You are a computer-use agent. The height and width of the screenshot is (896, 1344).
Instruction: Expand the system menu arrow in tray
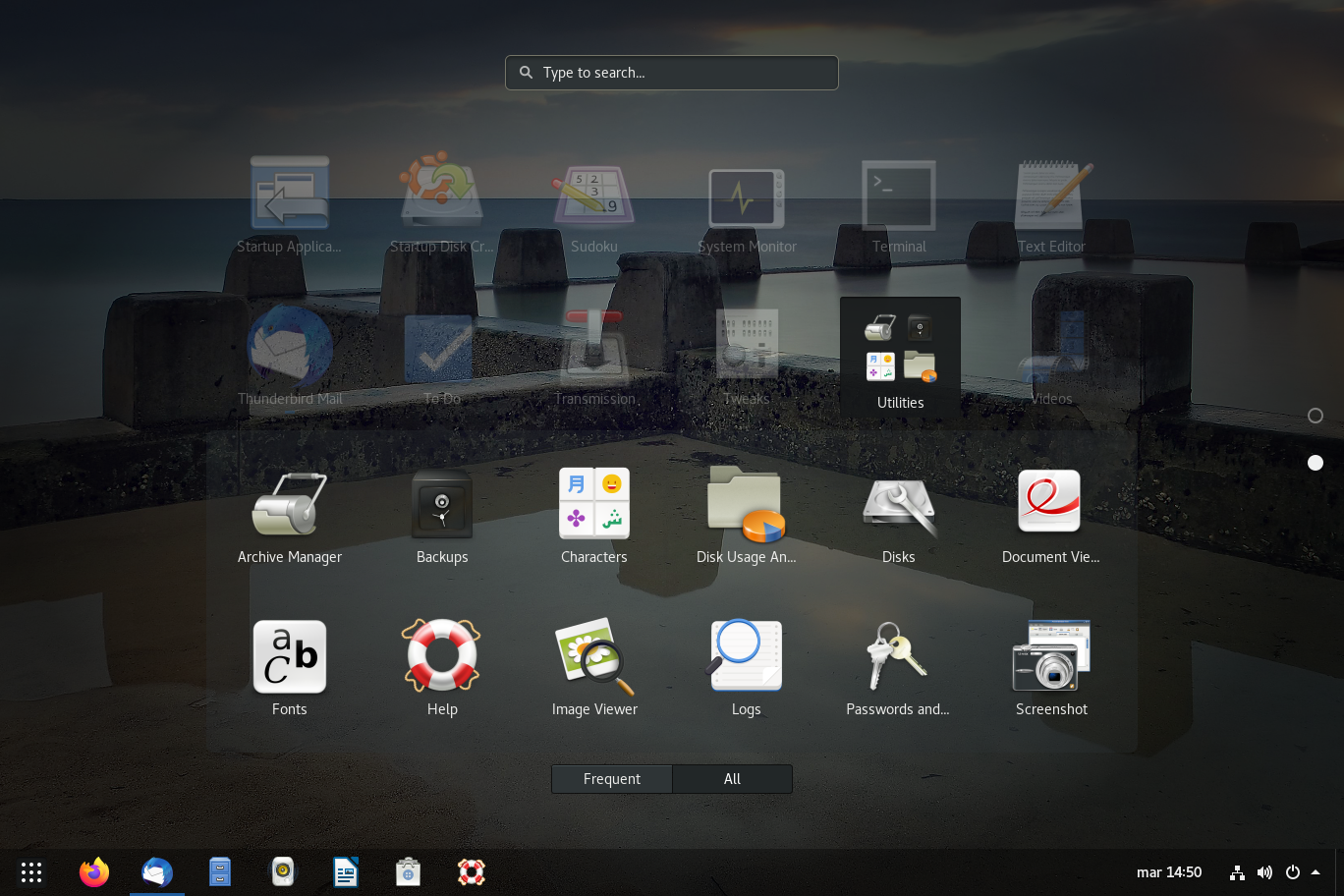[x=1316, y=872]
